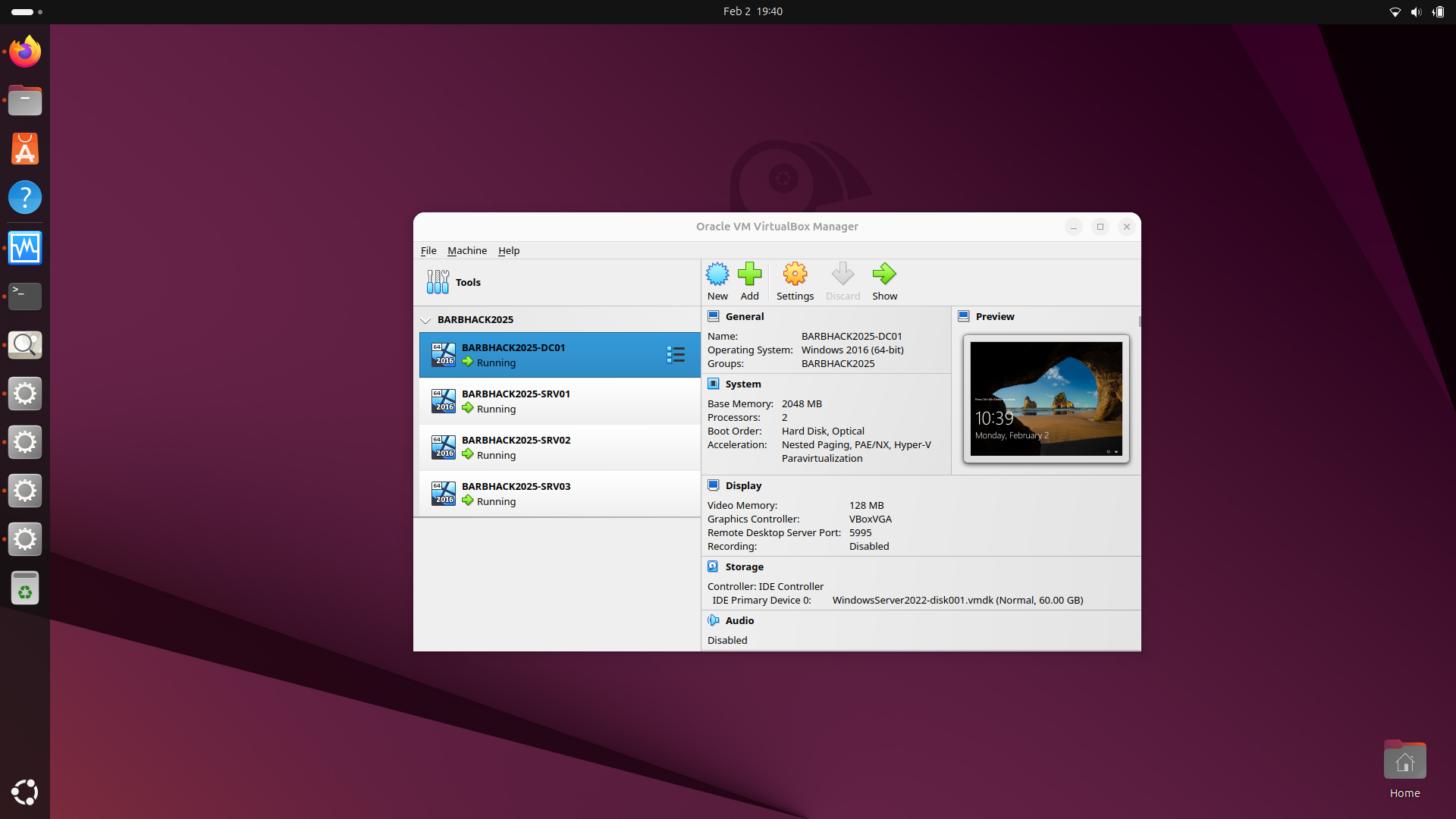The width and height of the screenshot is (1456, 819).
Task: Open the DC01 machine tools menu icon
Action: (676, 355)
